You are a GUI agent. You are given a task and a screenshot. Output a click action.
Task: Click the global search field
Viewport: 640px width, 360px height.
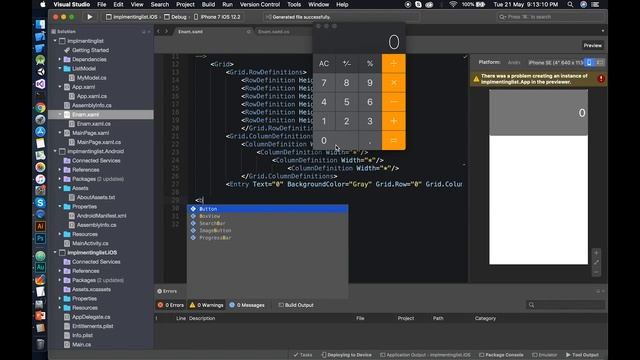pyautogui.click(x=551, y=17)
